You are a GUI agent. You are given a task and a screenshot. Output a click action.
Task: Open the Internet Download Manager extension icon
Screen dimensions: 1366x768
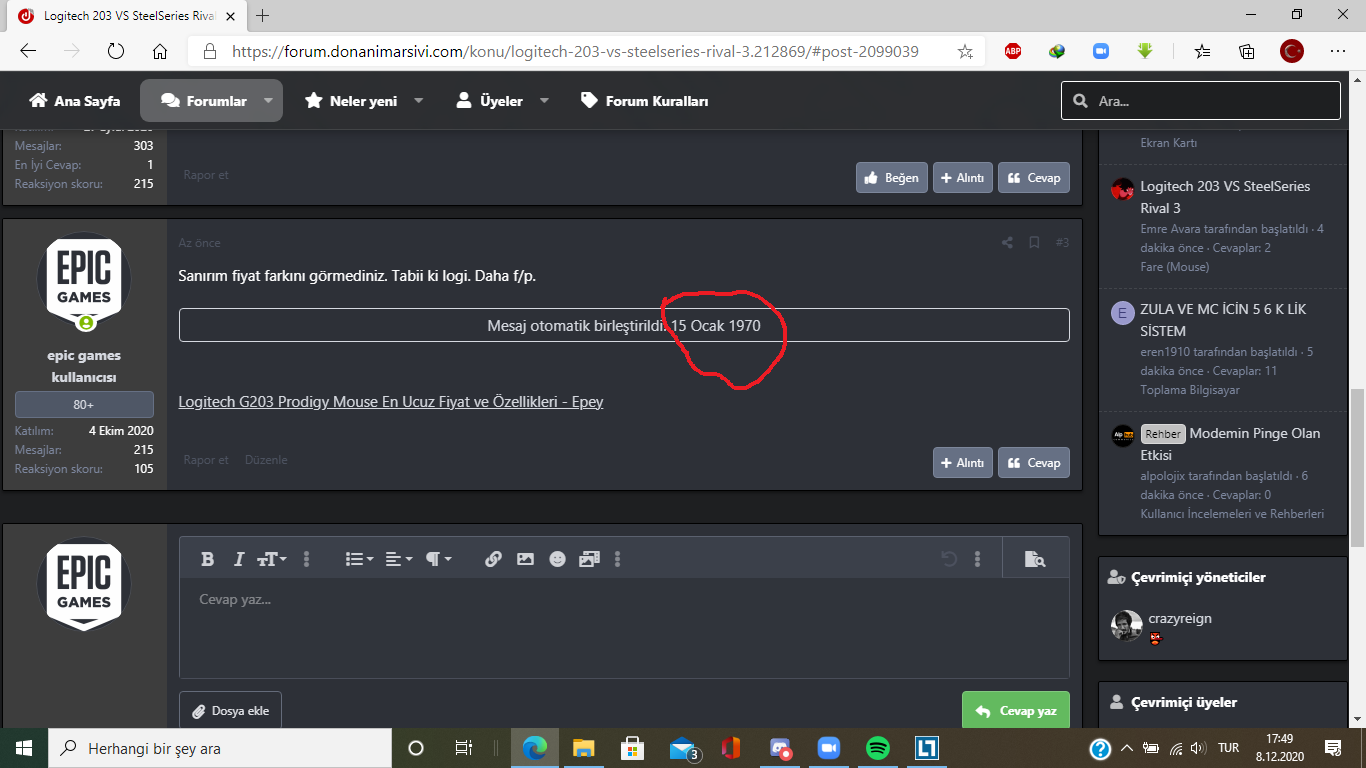click(x=1057, y=51)
